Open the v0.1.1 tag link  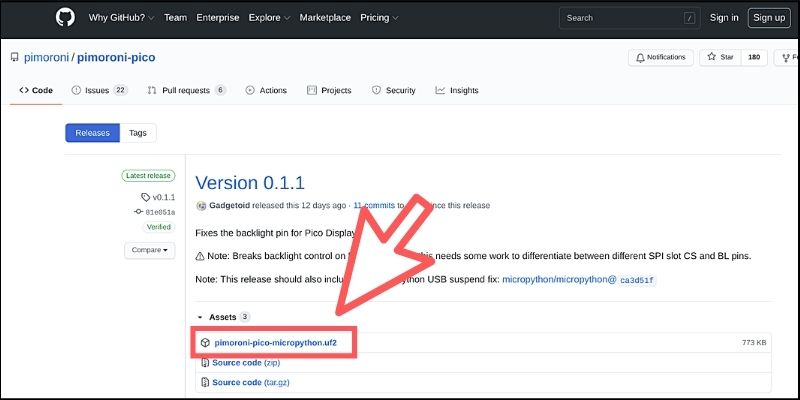(158, 197)
